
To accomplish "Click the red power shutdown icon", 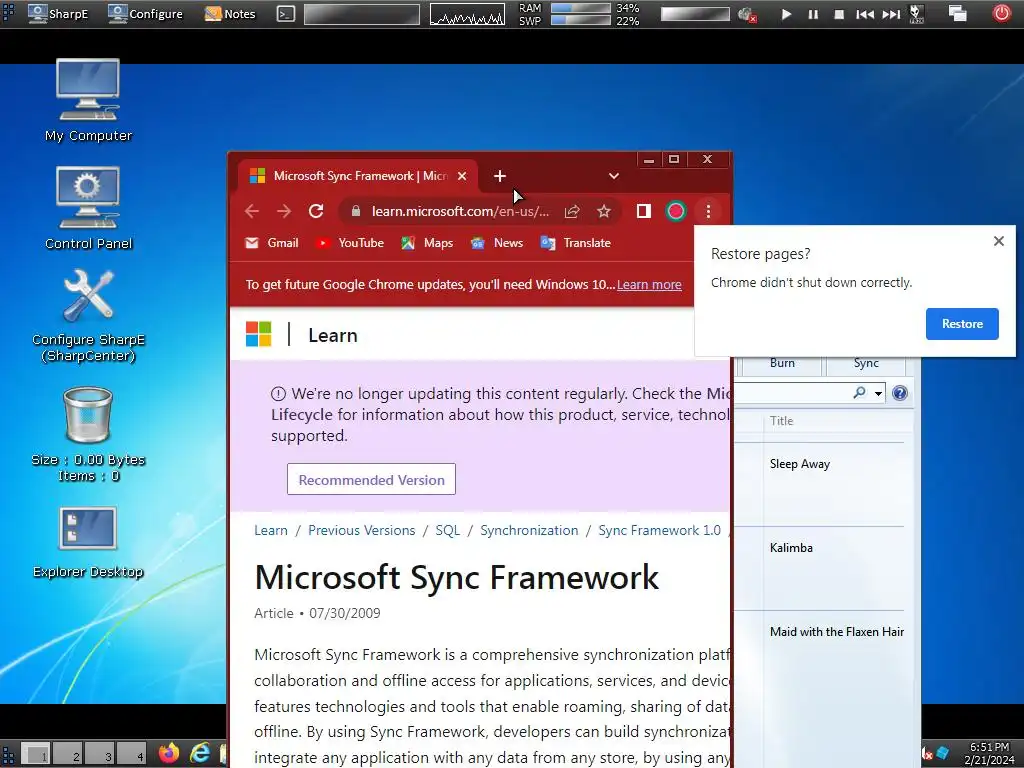I will 1001,13.
